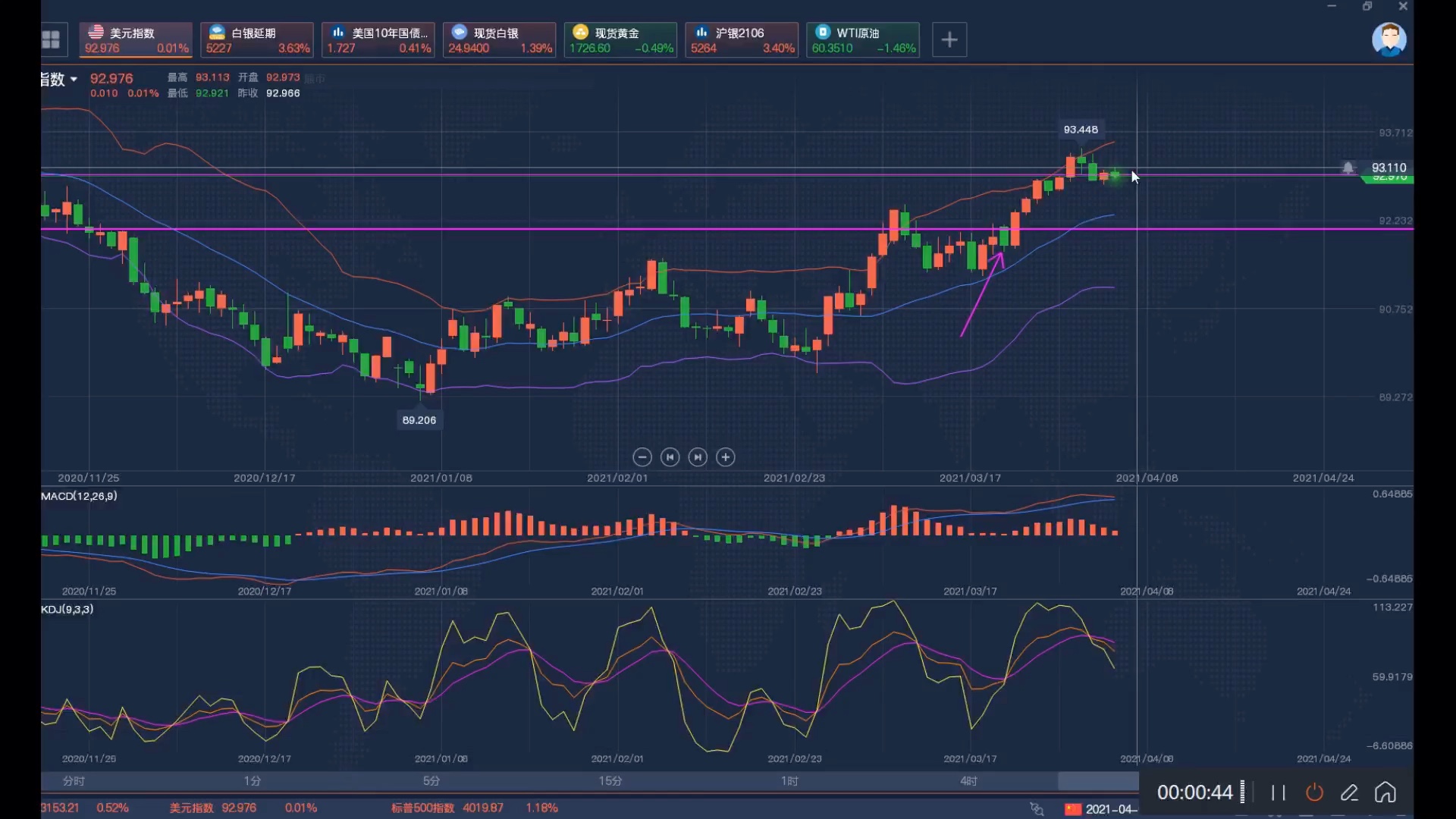1456x819 pixels.
Task: Click the recorder home icon
Action: point(1385,792)
